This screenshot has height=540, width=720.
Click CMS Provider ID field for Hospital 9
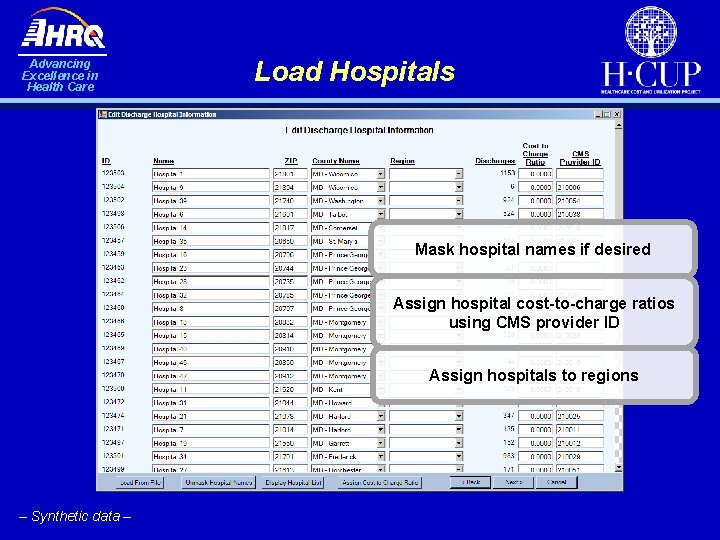click(x=579, y=187)
